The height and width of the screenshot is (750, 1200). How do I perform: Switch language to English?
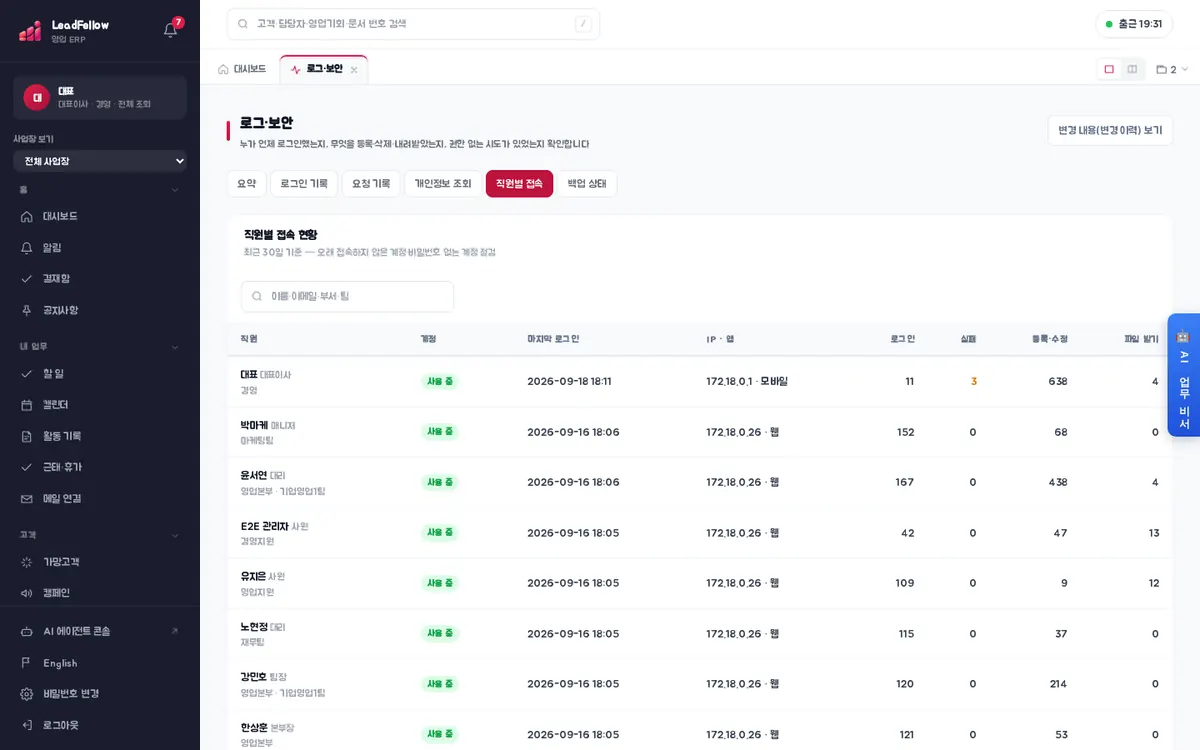(100, 663)
